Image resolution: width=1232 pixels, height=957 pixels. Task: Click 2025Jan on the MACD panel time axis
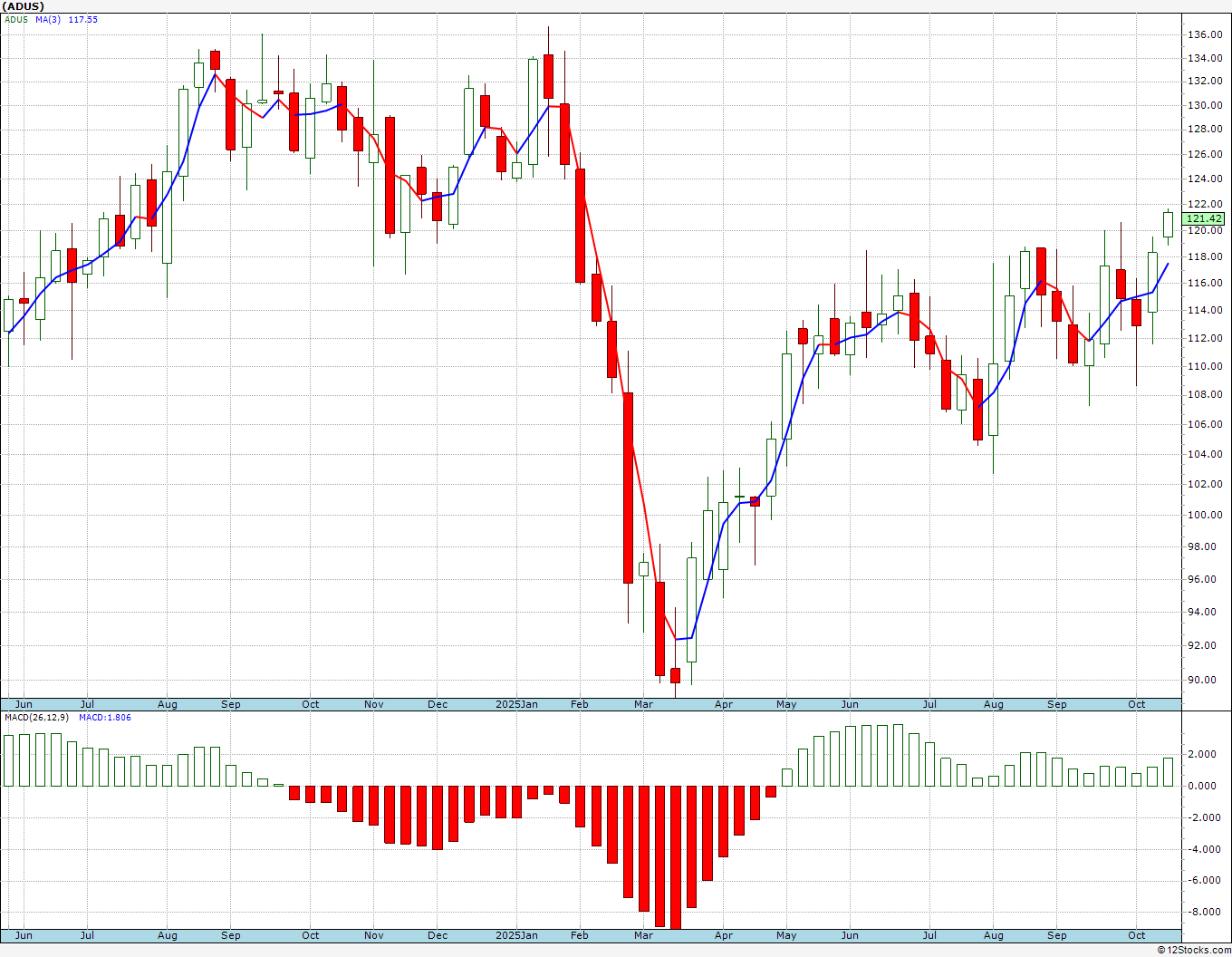pos(517,935)
